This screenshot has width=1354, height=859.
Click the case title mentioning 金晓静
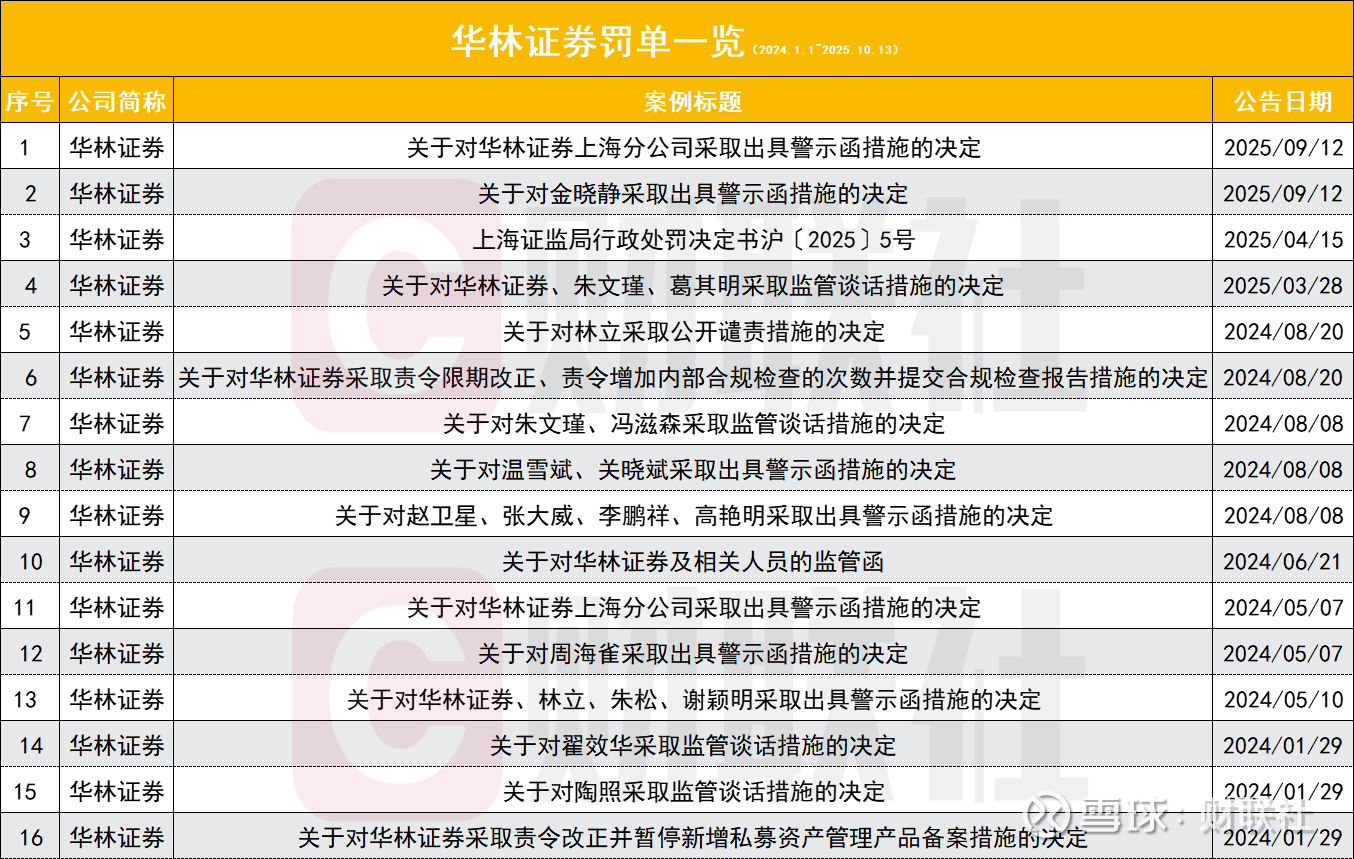coord(693,194)
